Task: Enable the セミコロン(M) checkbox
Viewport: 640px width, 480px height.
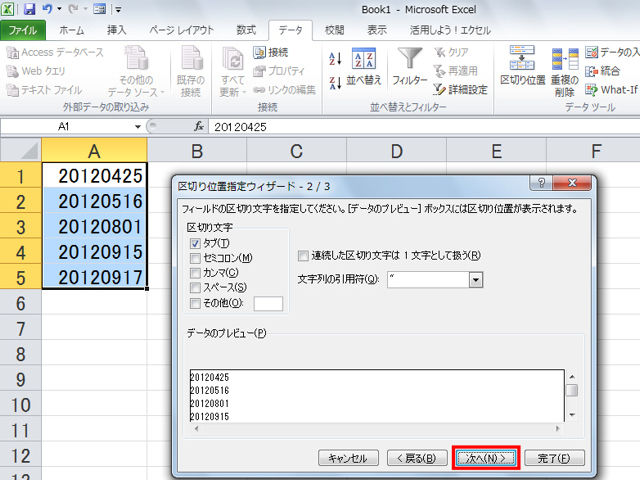Action: (195, 258)
